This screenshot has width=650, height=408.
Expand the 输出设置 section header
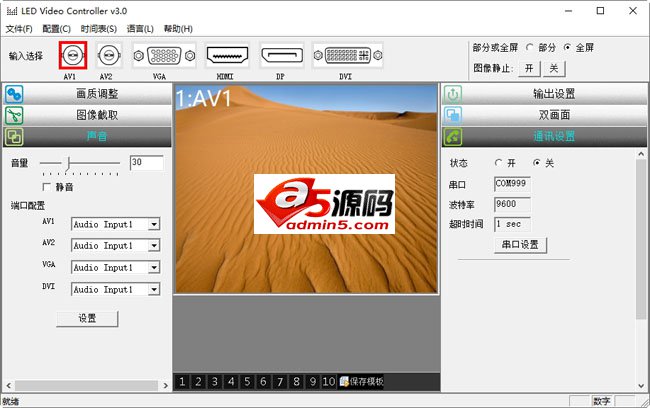pyautogui.click(x=544, y=94)
